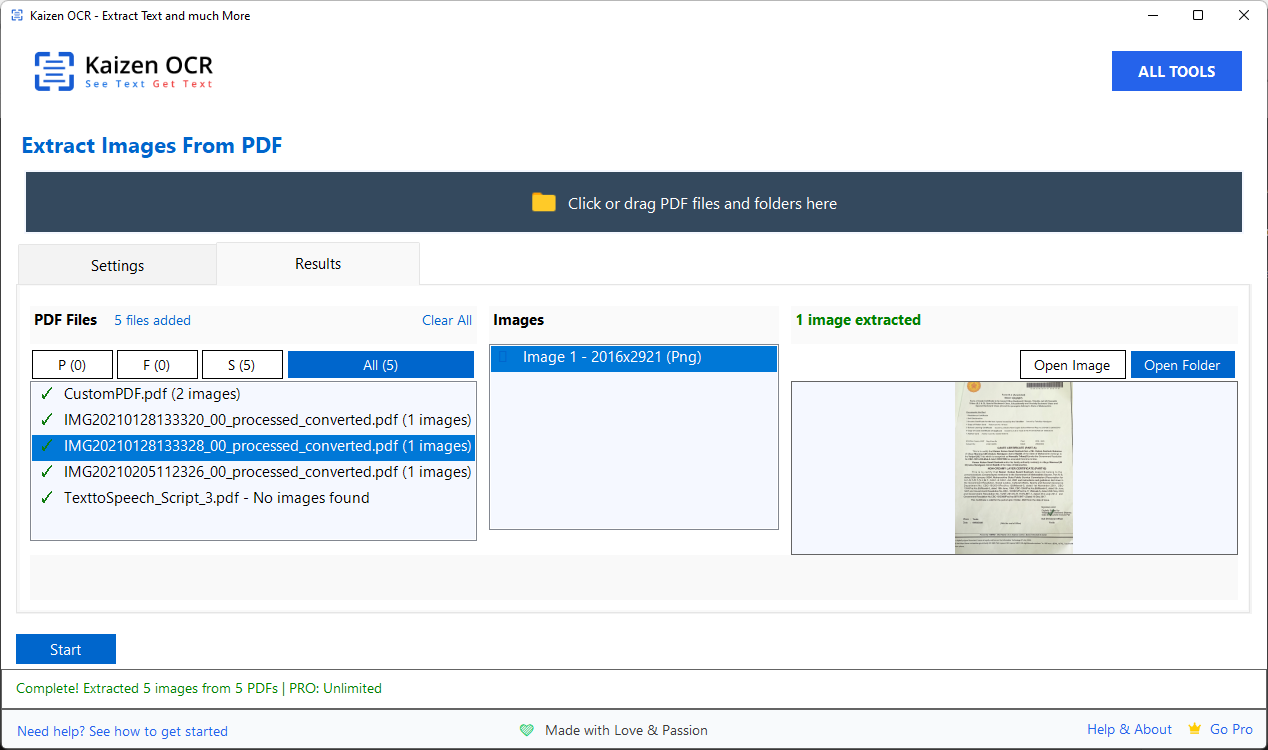The height and width of the screenshot is (750, 1268).
Task: Click the heart icon in footer
Action: pyautogui.click(x=527, y=731)
